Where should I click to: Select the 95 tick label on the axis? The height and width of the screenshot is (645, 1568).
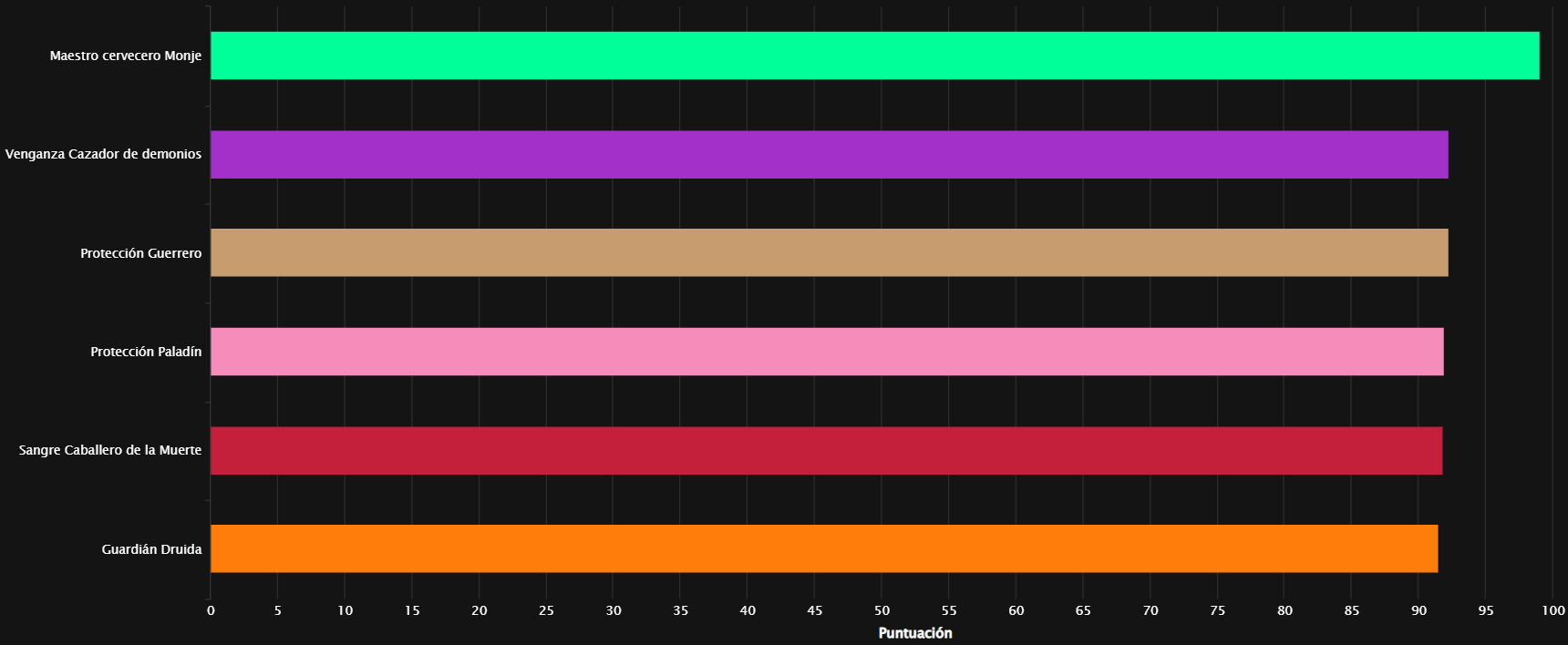pos(1486,610)
